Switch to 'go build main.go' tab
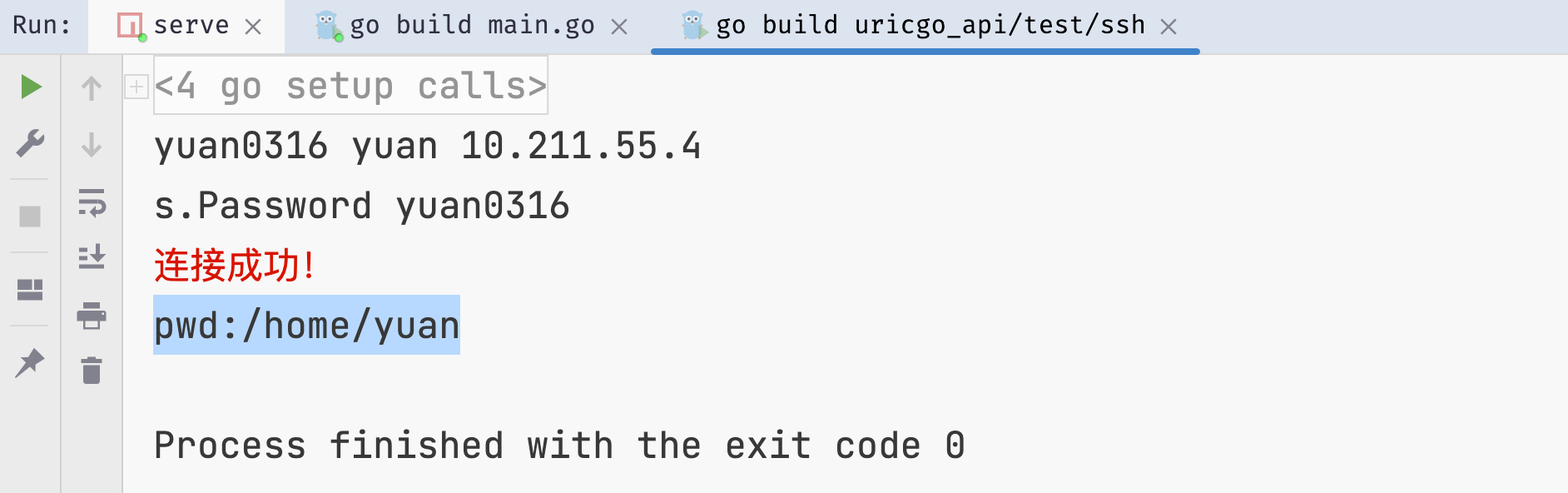 click(x=471, y=26)
